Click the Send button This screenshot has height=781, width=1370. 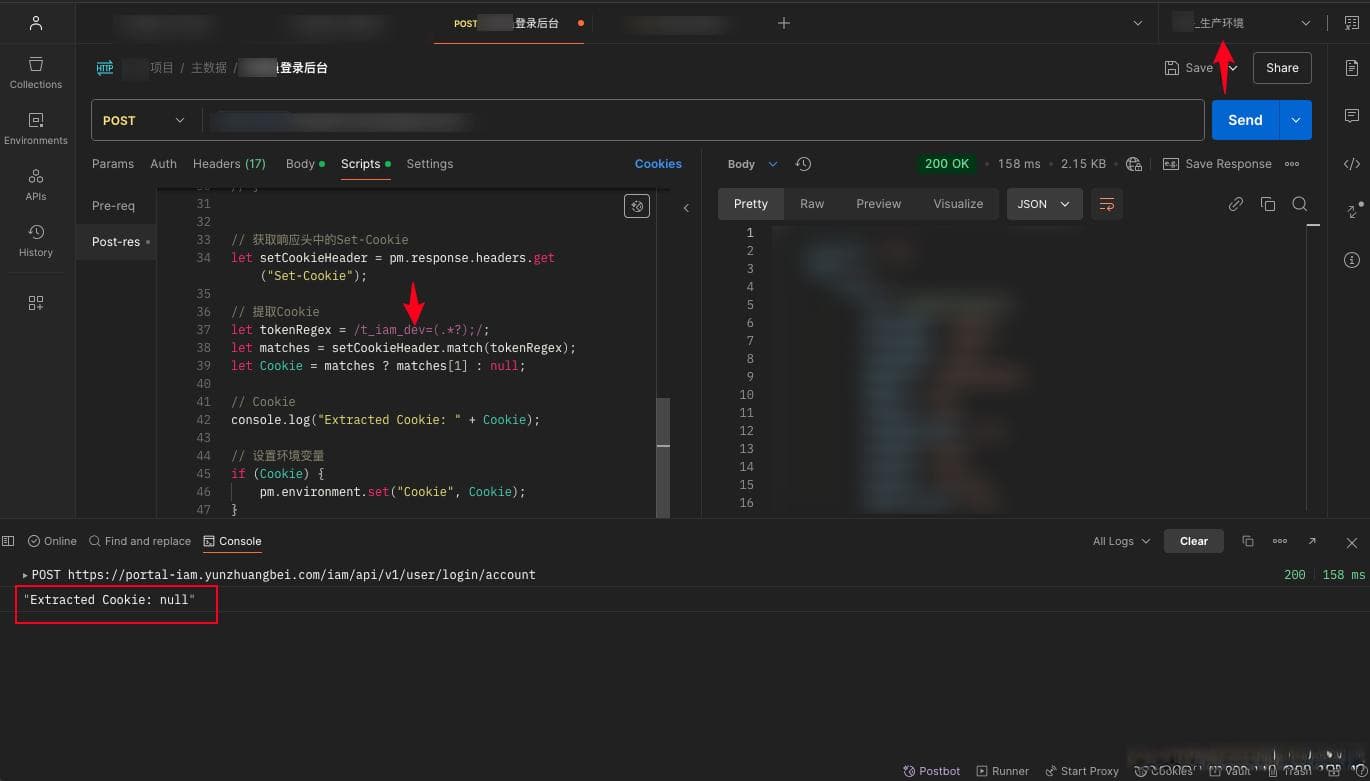pyautogui.click(x=1245, y=120)
